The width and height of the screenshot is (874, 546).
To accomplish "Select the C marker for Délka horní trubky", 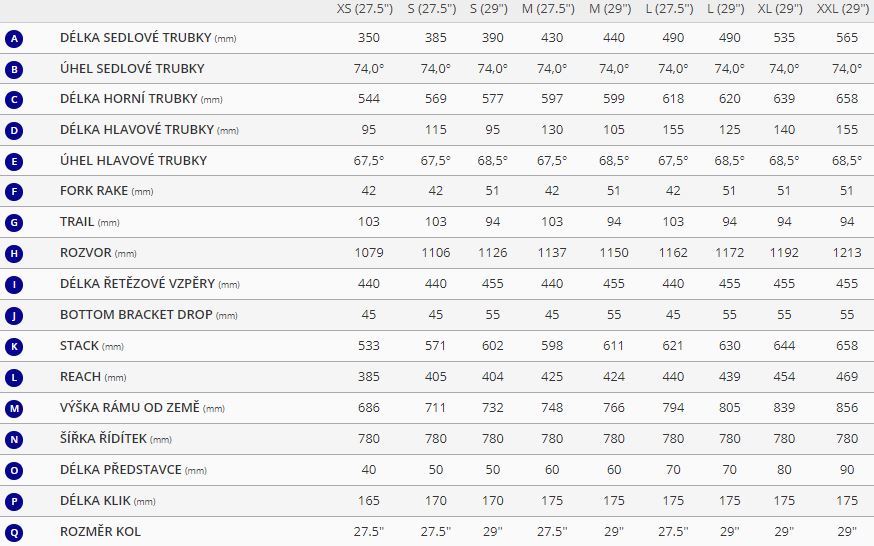I will (14, 100).
